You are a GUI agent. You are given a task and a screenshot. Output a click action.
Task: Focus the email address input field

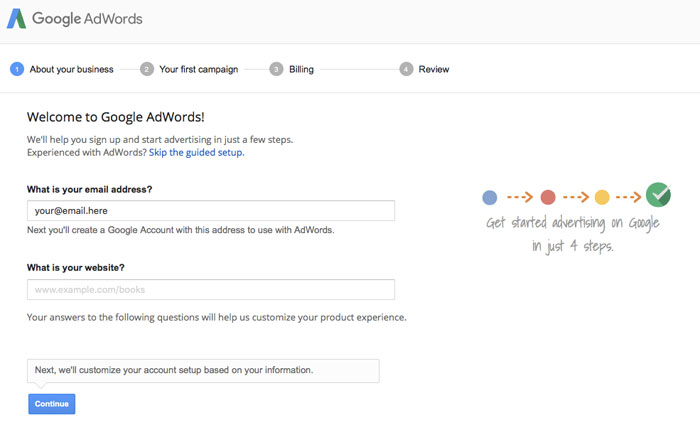(x=211, y=210)
